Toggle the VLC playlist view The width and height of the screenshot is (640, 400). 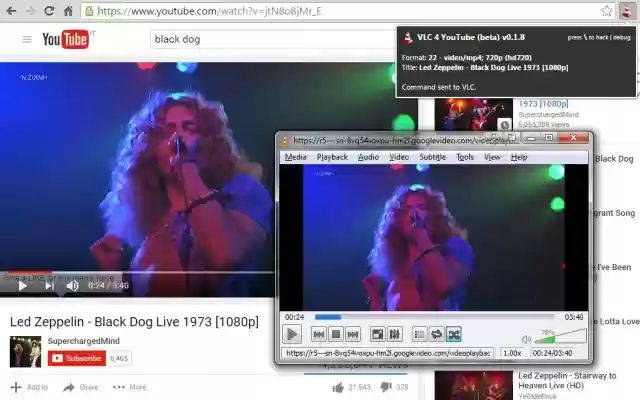(x=419, y=335)
